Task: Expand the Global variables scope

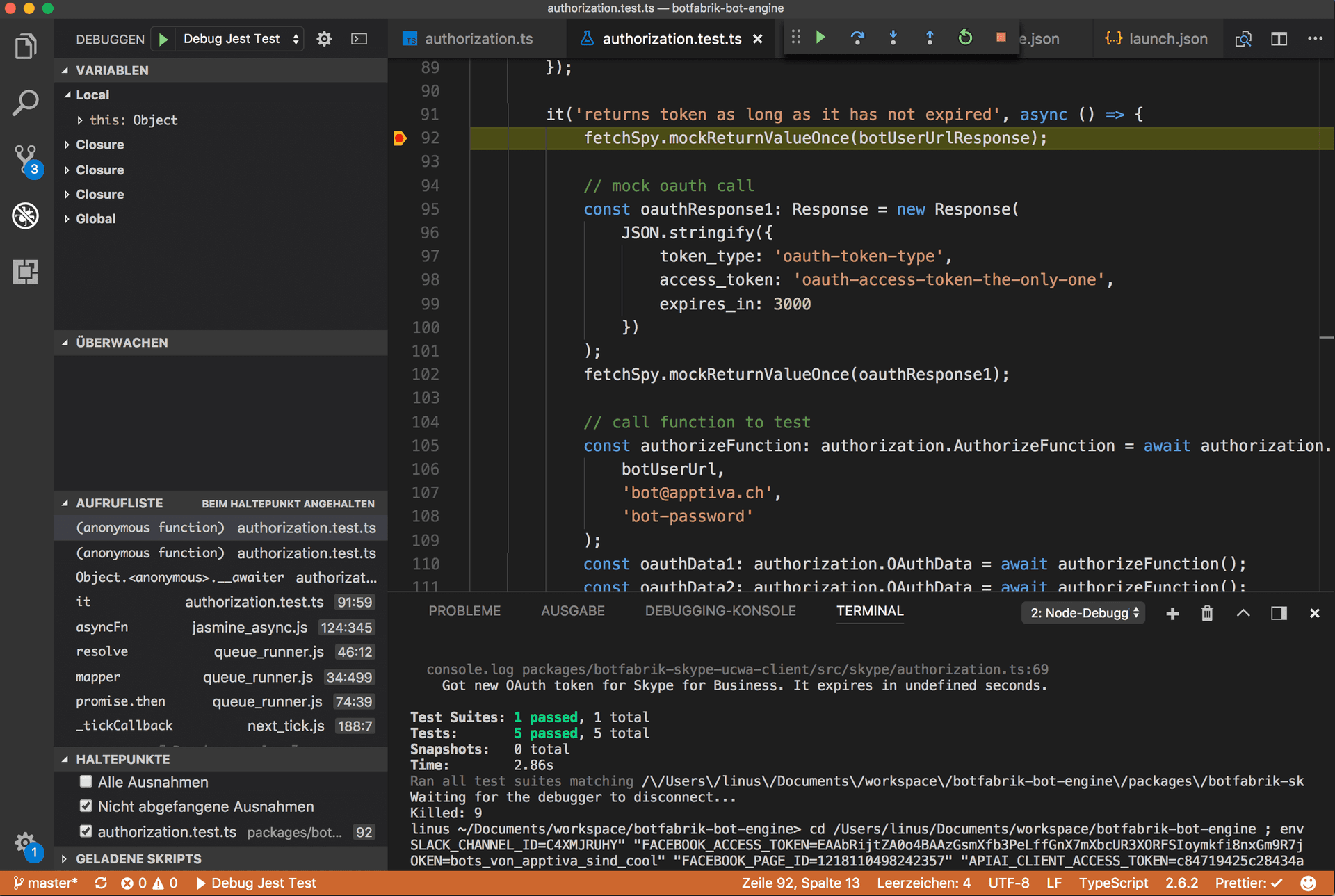Action: [95, 219]
